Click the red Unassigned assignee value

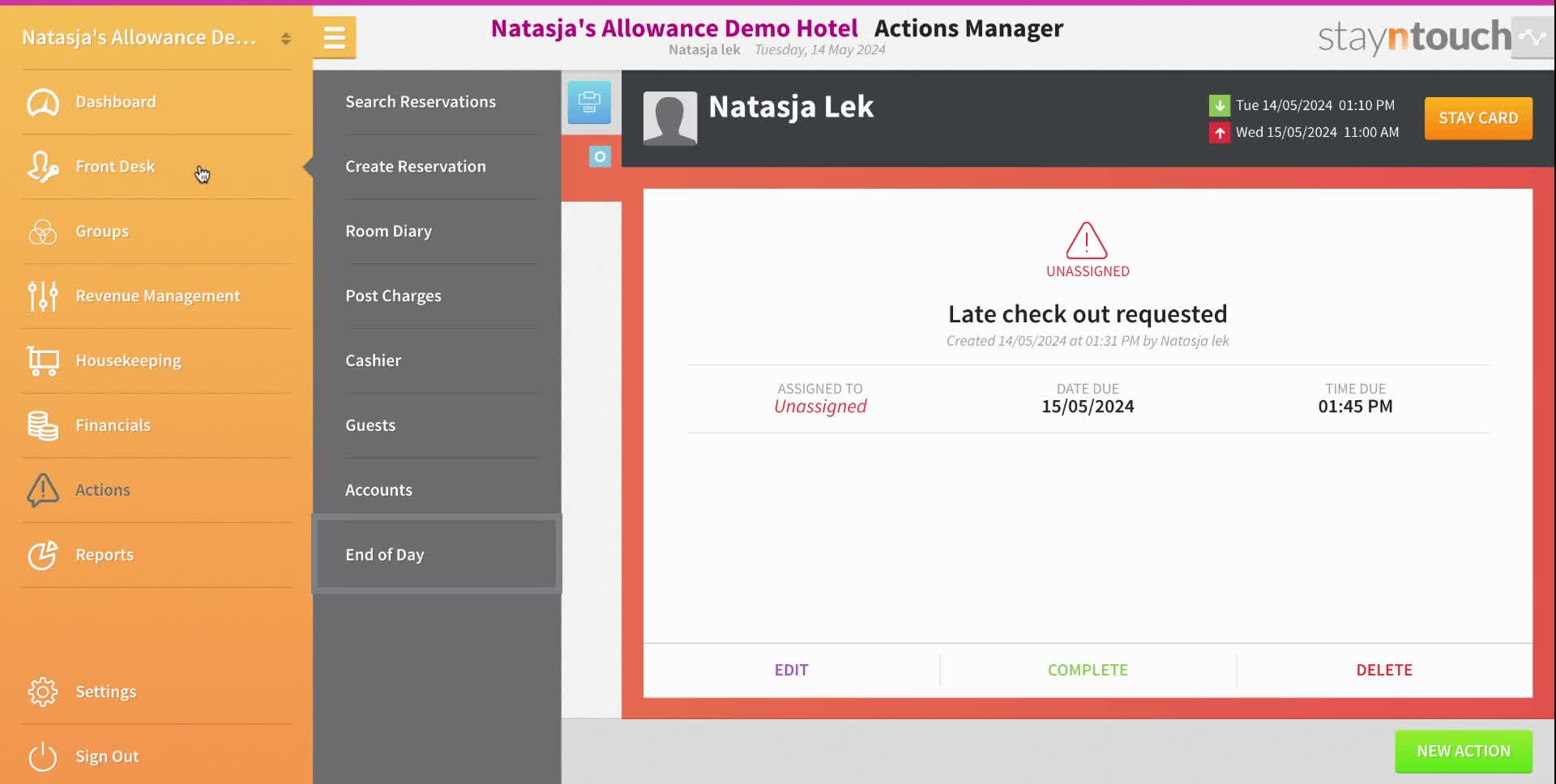click(820, 407)
